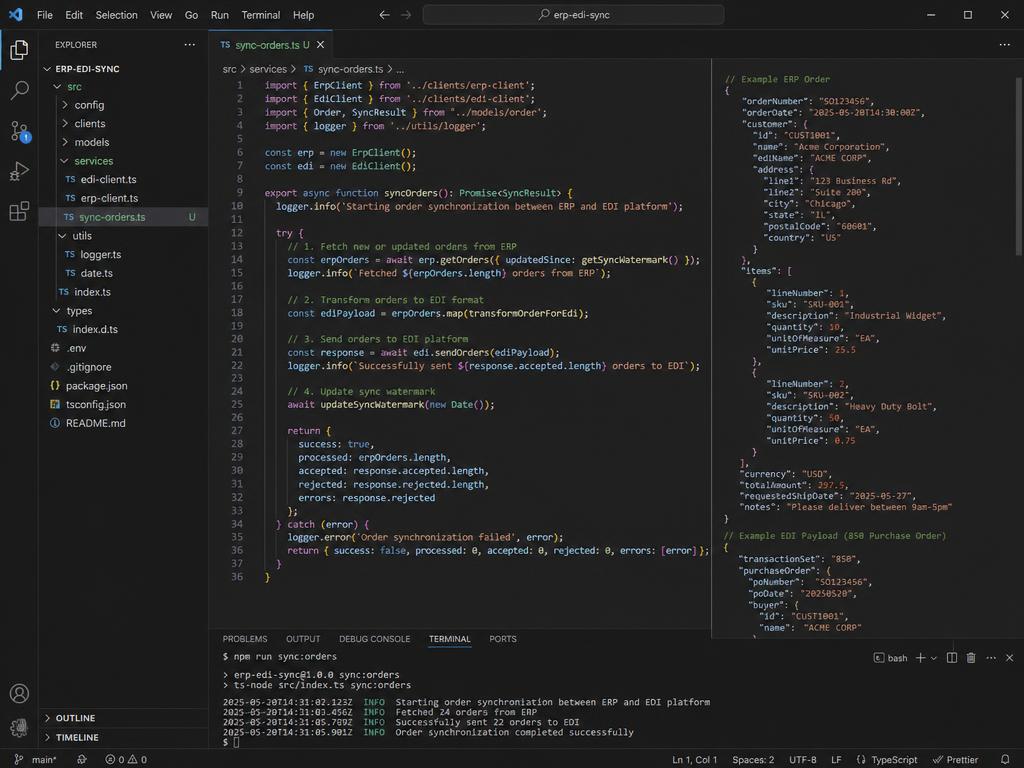Go forward with the right arrow

[406, 14]
